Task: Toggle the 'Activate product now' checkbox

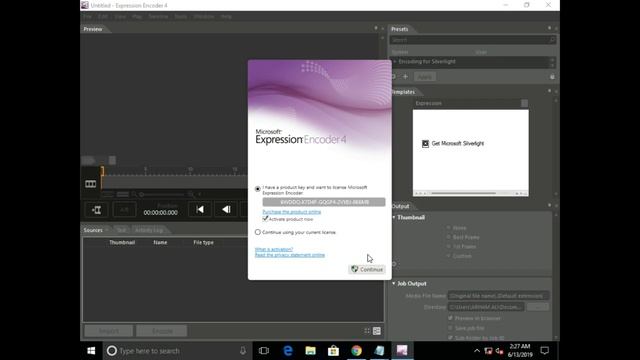Action: (x=265, y=219)
